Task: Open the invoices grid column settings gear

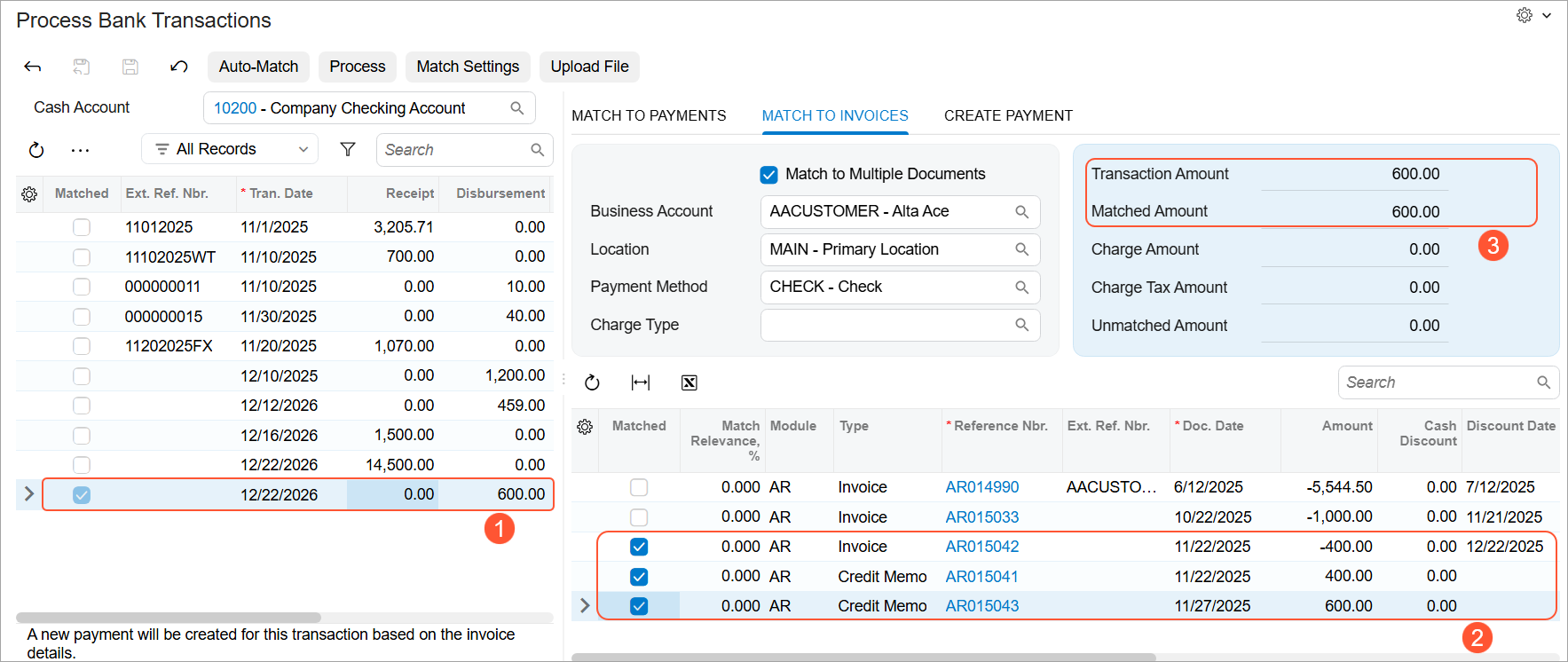Action: click(x=585, y=427)
